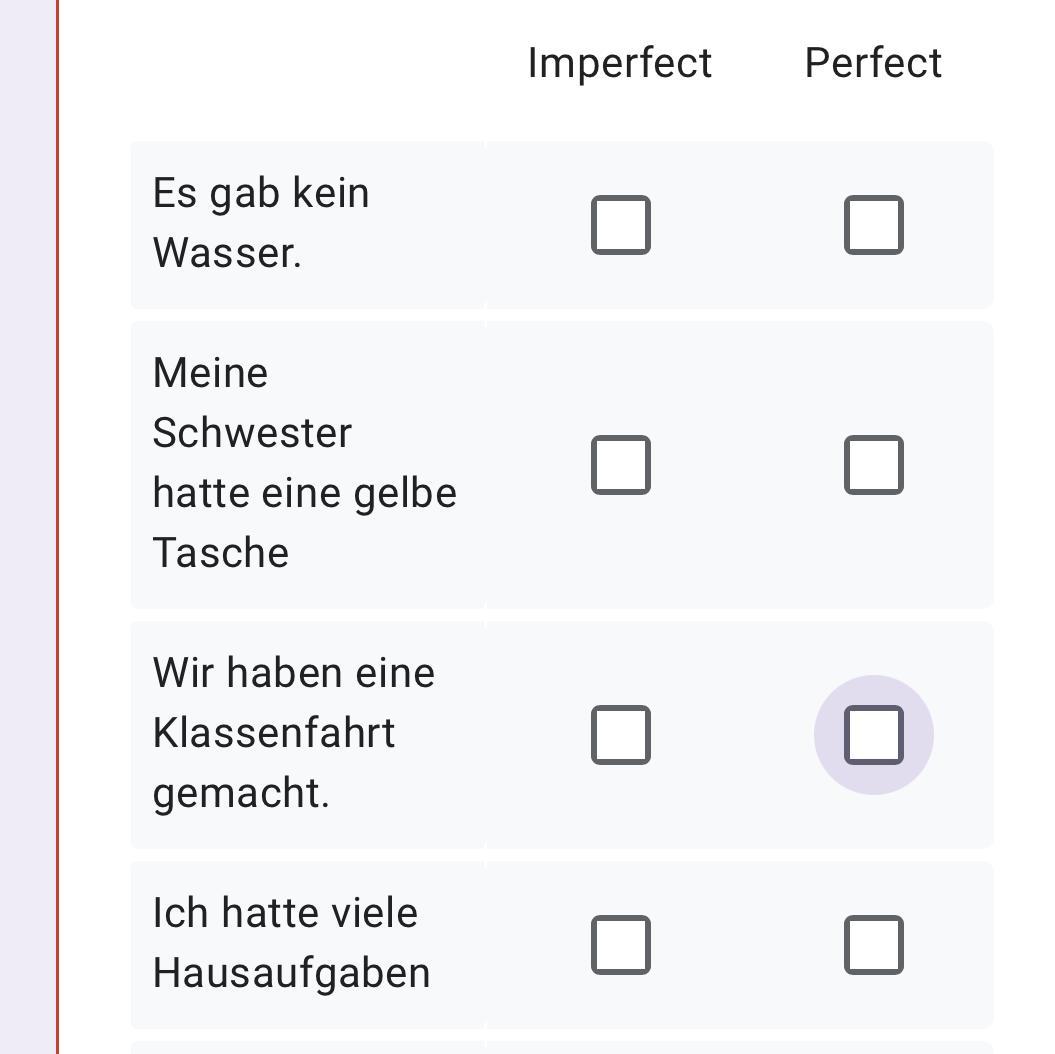Click the 'Imperfect' column header
The height and width of the screenshot is (1054, 1055).
pyautogui.click(x=620, y=63)
